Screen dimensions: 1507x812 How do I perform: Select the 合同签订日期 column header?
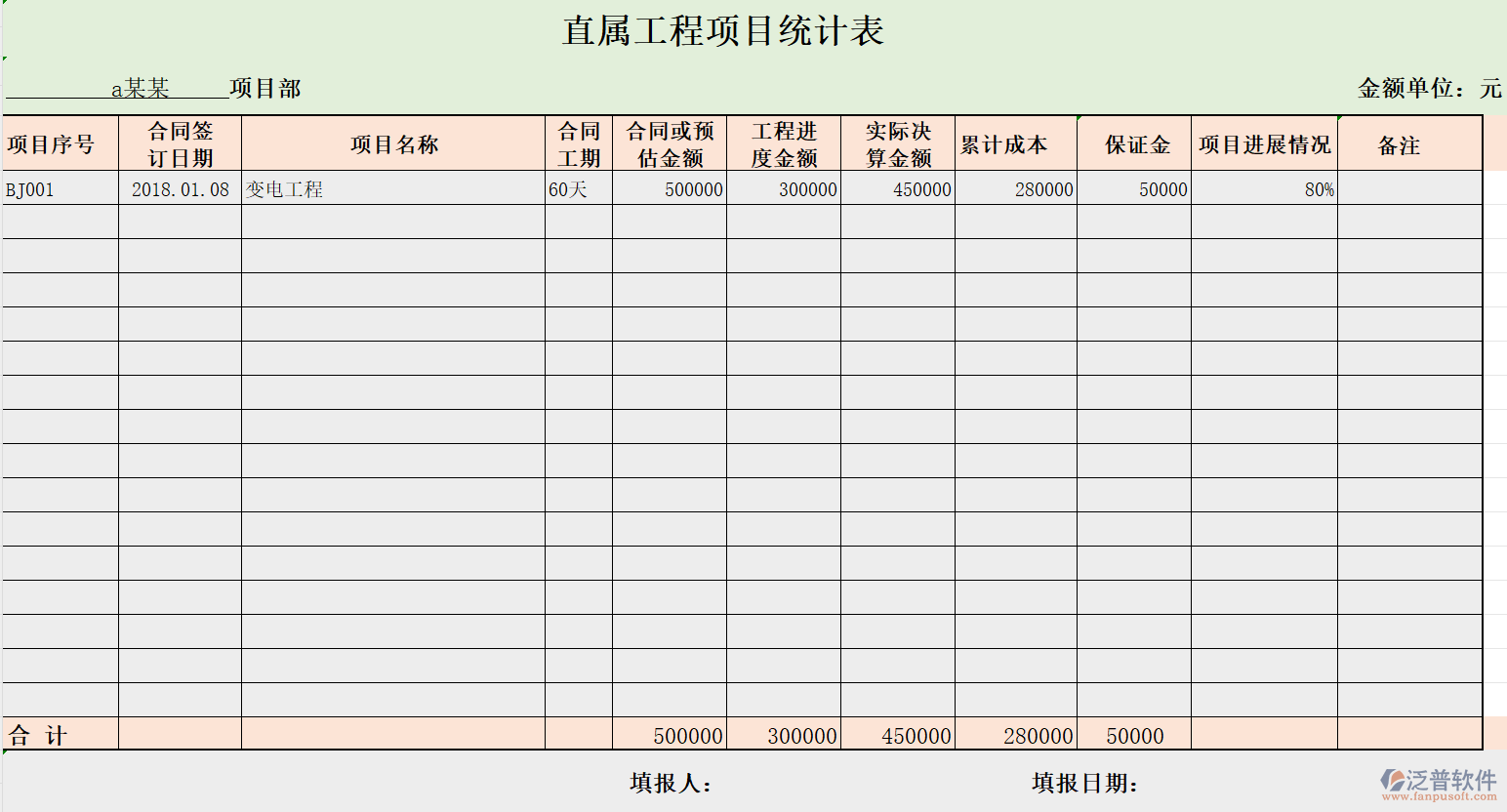click(x=178, y=143)
